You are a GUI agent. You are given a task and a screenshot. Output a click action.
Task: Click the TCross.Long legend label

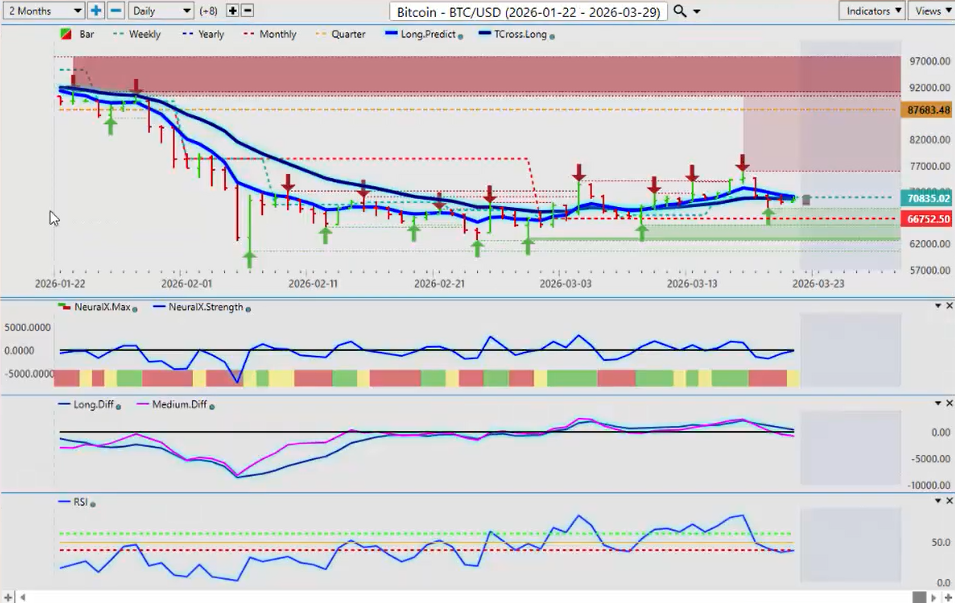coord(513,34)
